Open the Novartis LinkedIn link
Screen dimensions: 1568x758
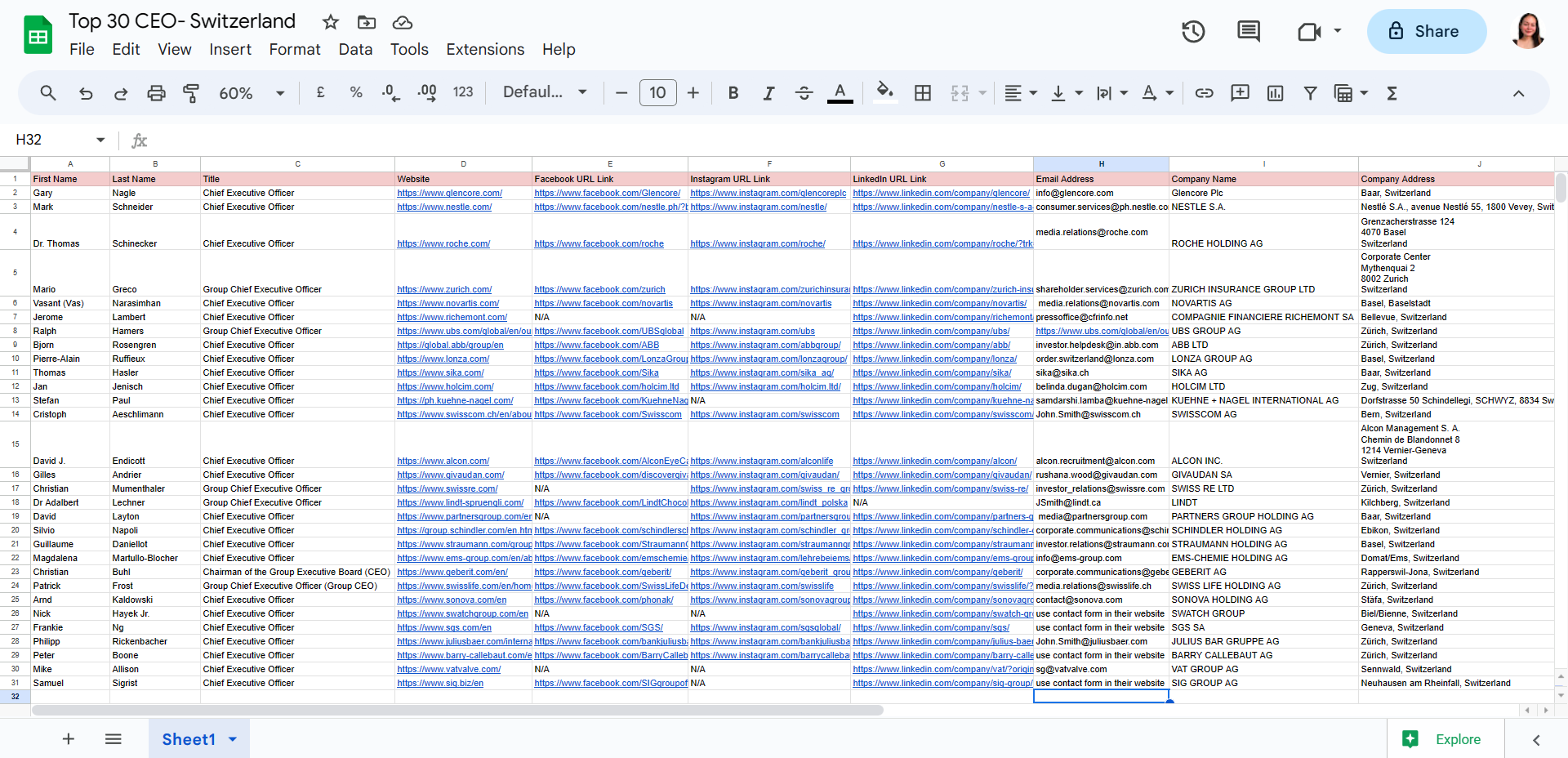point(940,304)
